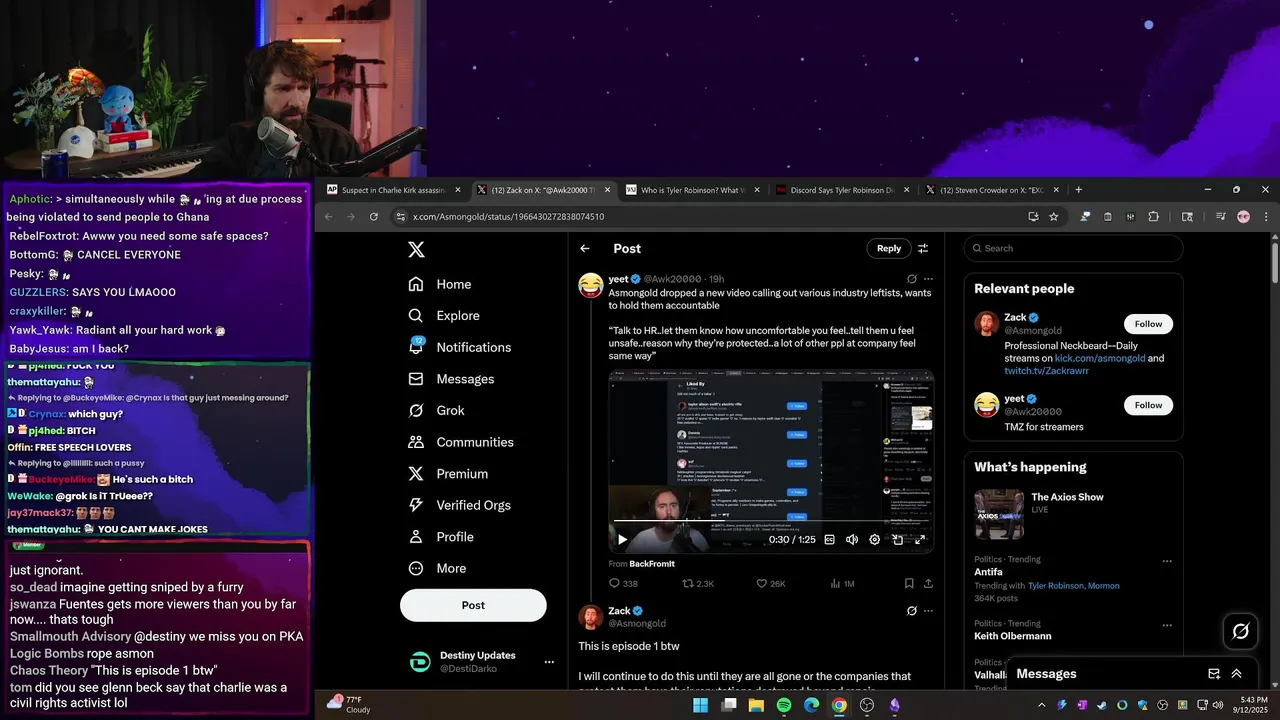
Task: Toggle video picture-in-picture mode
Action: (x=898, y=540)
